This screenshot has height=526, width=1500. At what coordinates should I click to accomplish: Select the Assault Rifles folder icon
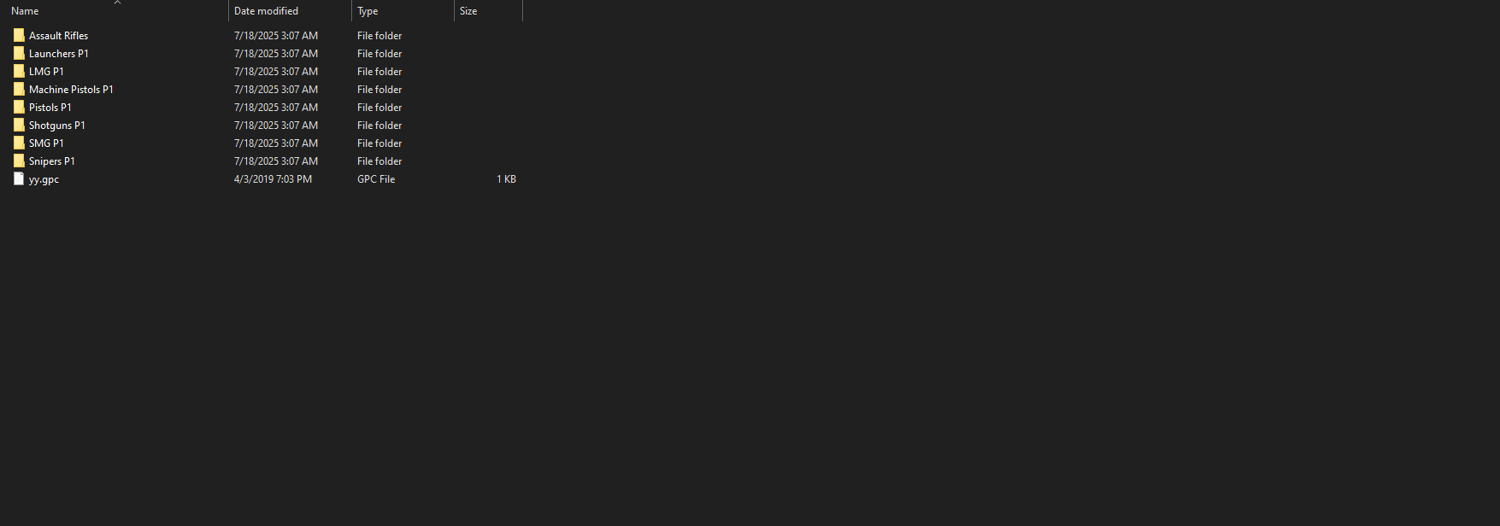[x=18, y=35]
